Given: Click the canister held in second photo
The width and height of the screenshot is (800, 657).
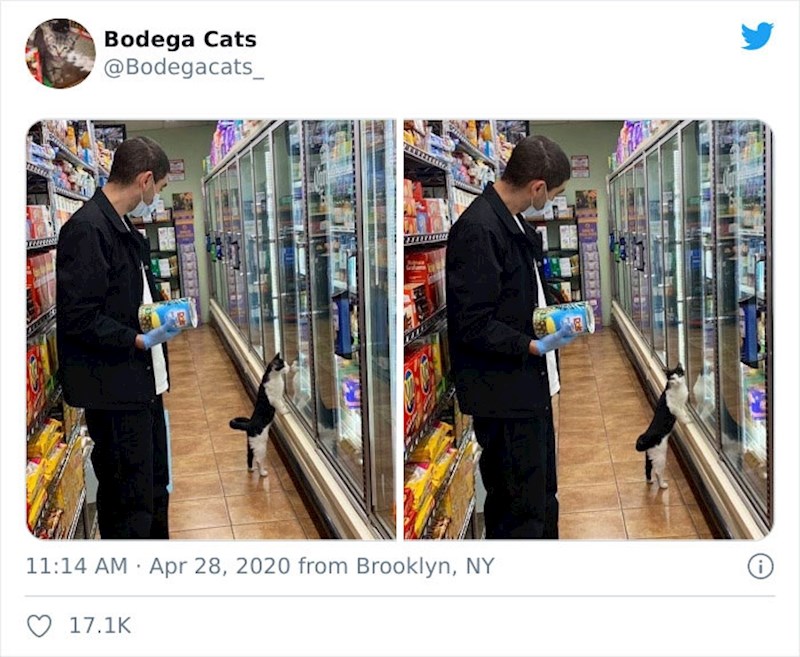Looking at the screenshot, I should click(564, 319).
